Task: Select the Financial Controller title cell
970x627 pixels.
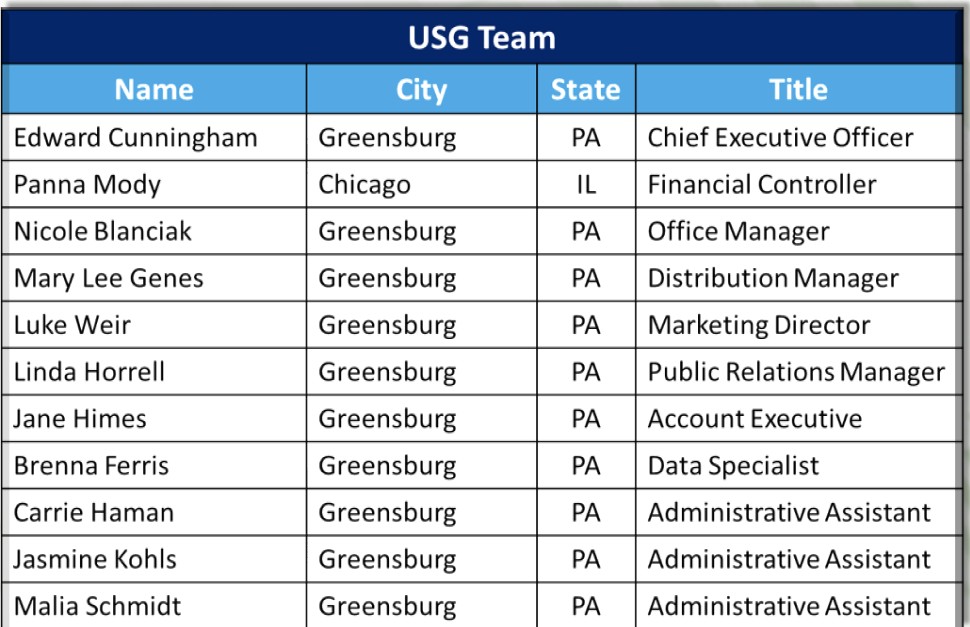Action: [762, 185]
